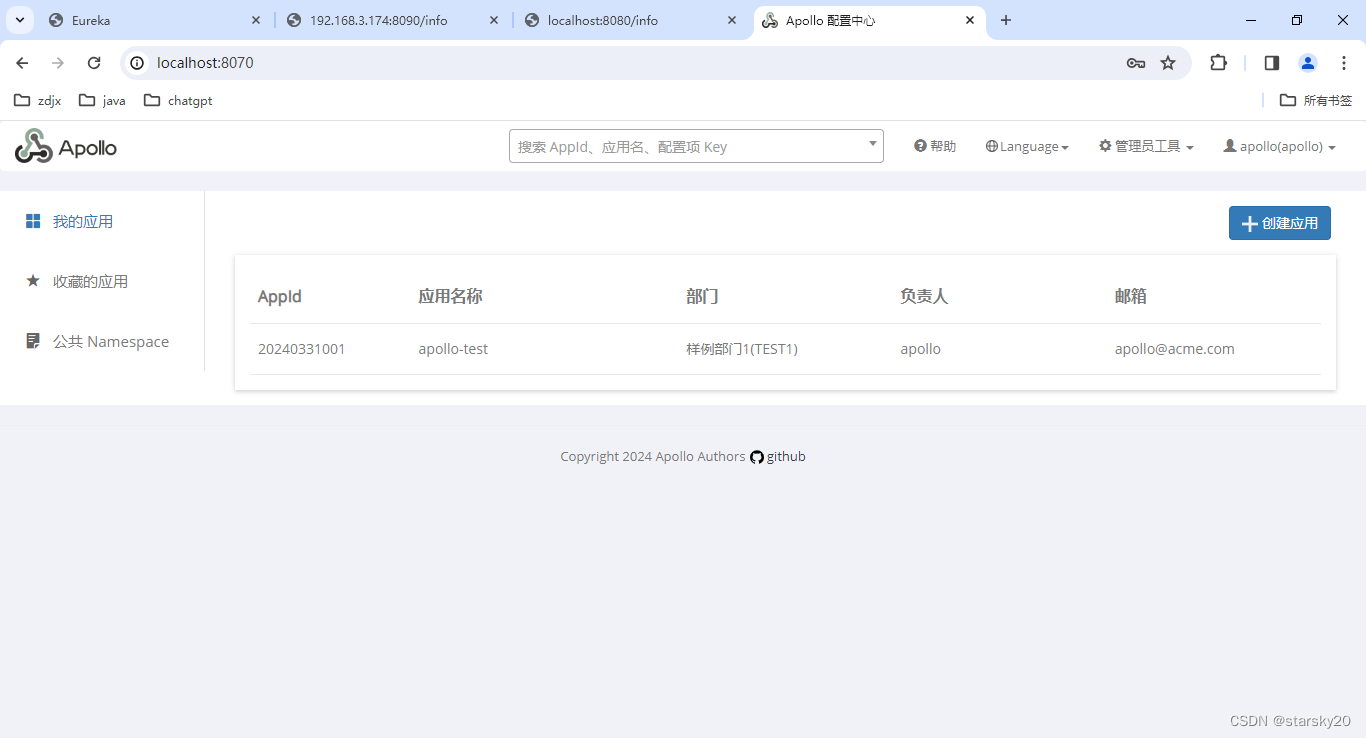The width and height of the screenshot is (1366, 738).
Task: Open the browser extensions puzzle icon
Action: point(1218,62)
